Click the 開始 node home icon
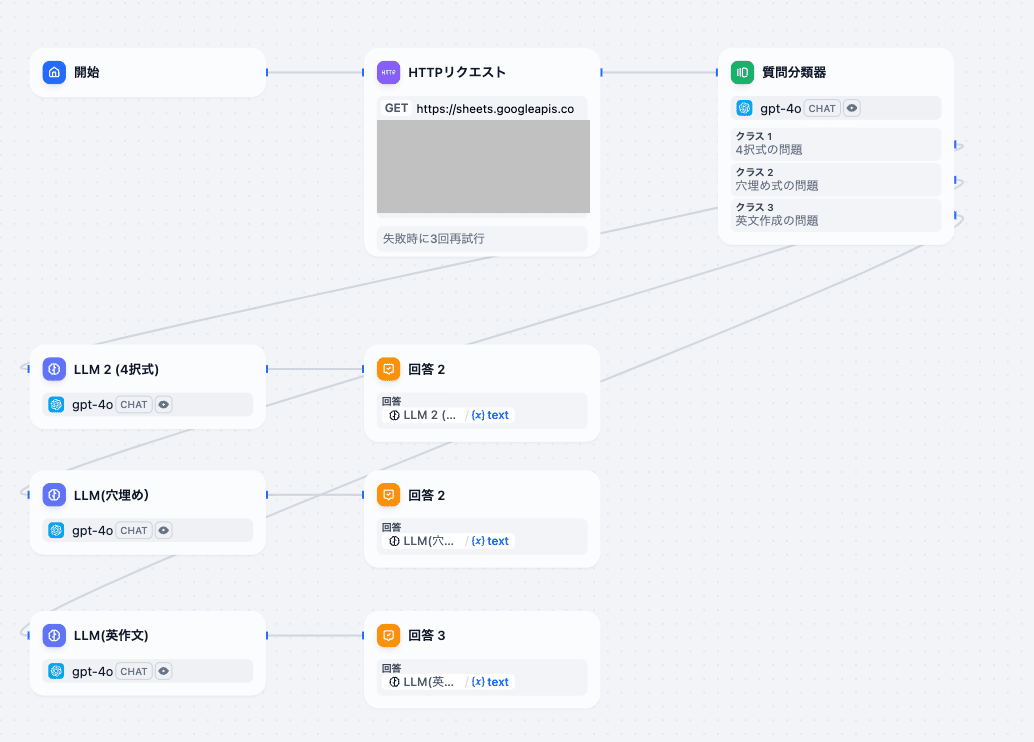1034x742 pixels. [54, 72]
